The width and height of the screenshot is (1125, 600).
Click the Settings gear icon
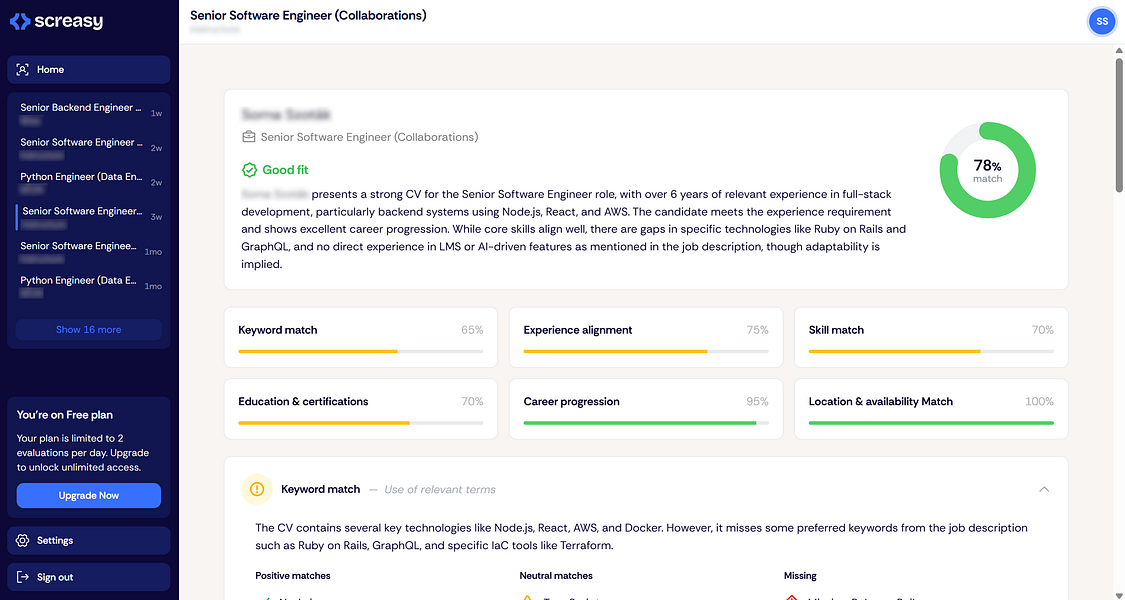[x=23, y=541]
